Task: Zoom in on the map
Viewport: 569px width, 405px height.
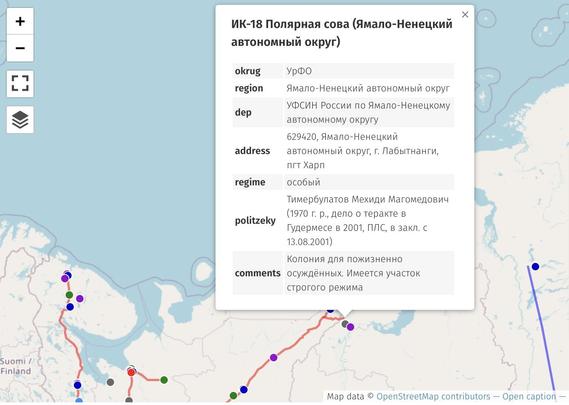Action: [20, 21]
